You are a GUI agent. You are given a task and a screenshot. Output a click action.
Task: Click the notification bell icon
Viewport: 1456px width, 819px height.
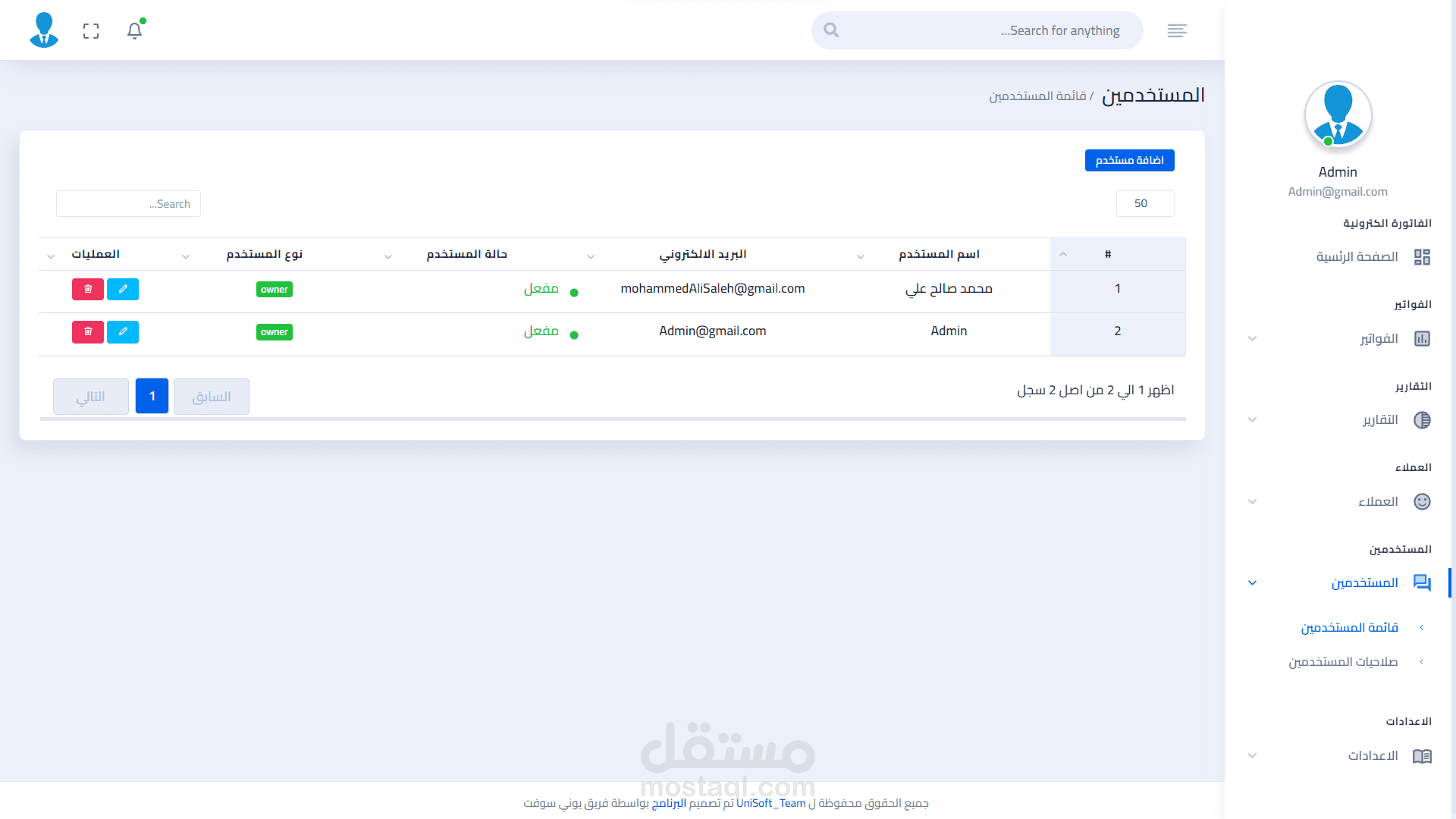click(x=134, y=31)
